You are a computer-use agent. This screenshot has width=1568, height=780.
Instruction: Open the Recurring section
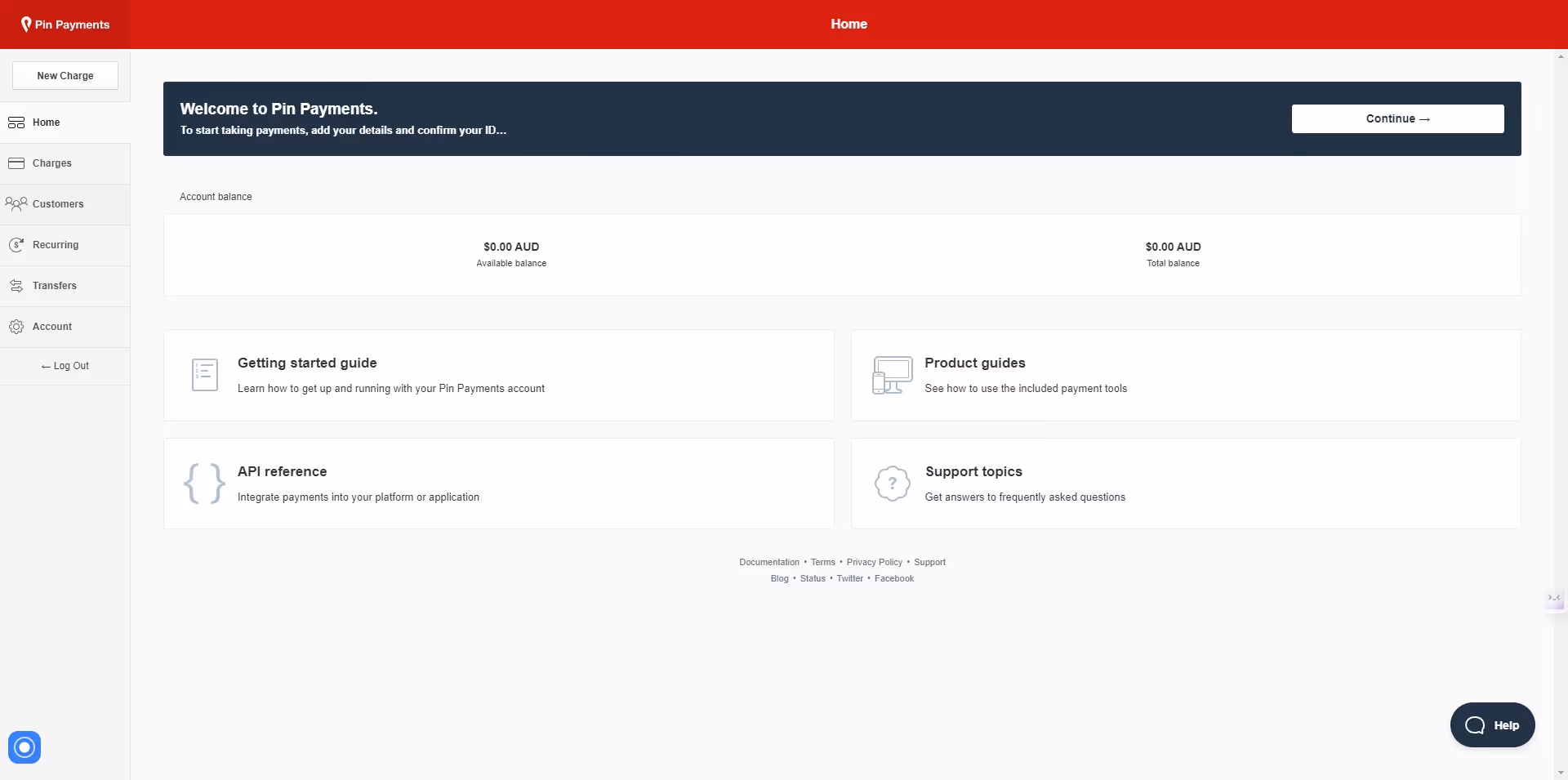[65, 245]
